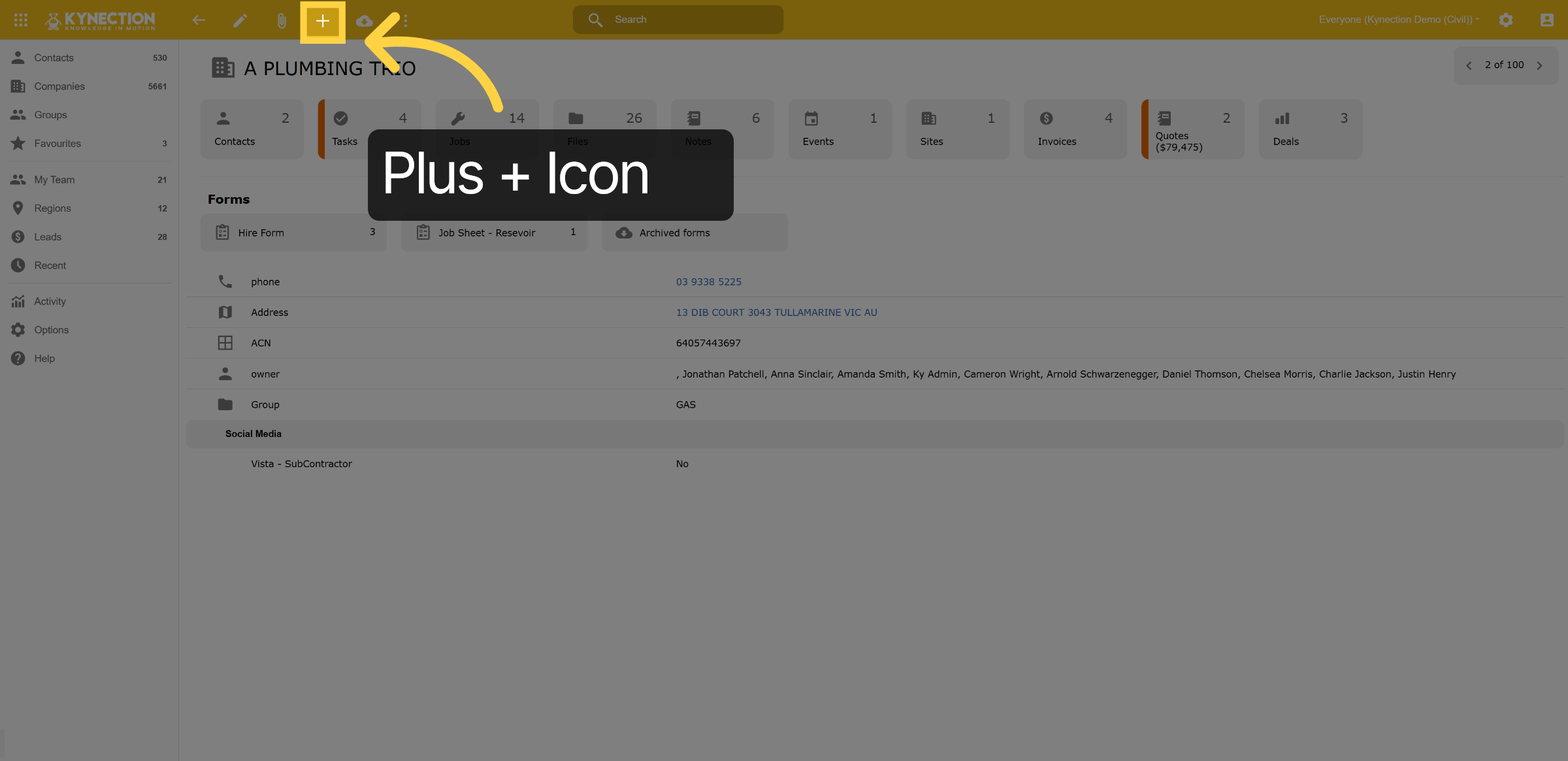Open the company Contacts card
This screenshot has width=1568, height=761.
tap(252, 129)
